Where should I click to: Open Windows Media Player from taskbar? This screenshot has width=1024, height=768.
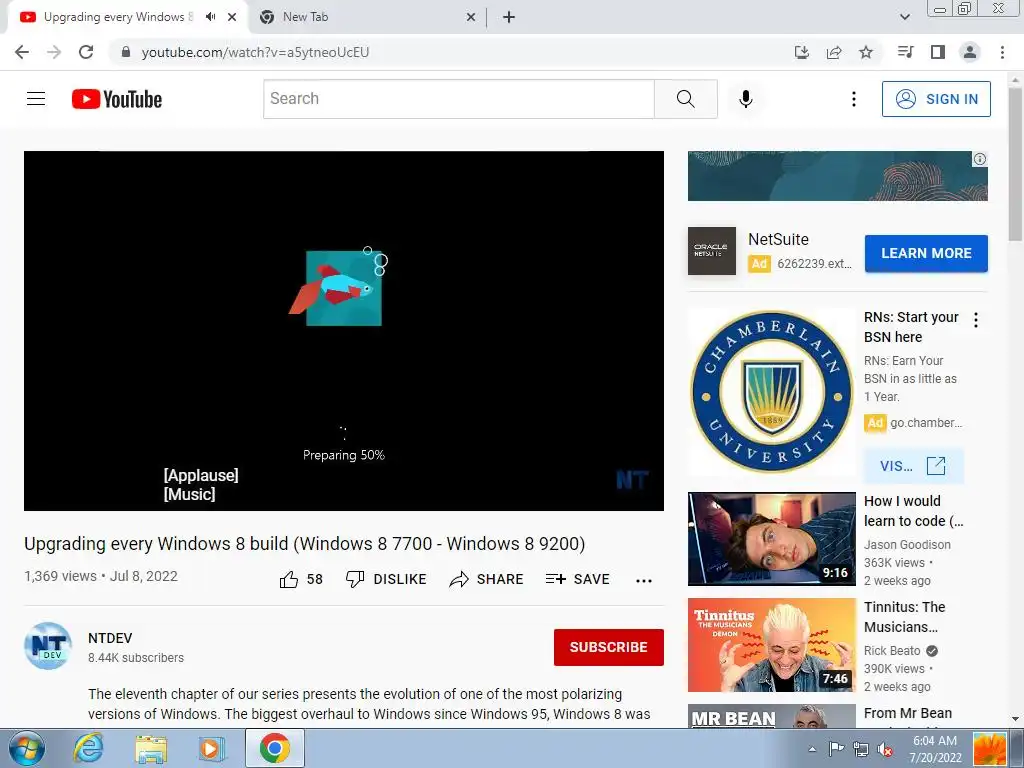pos(211,748)
